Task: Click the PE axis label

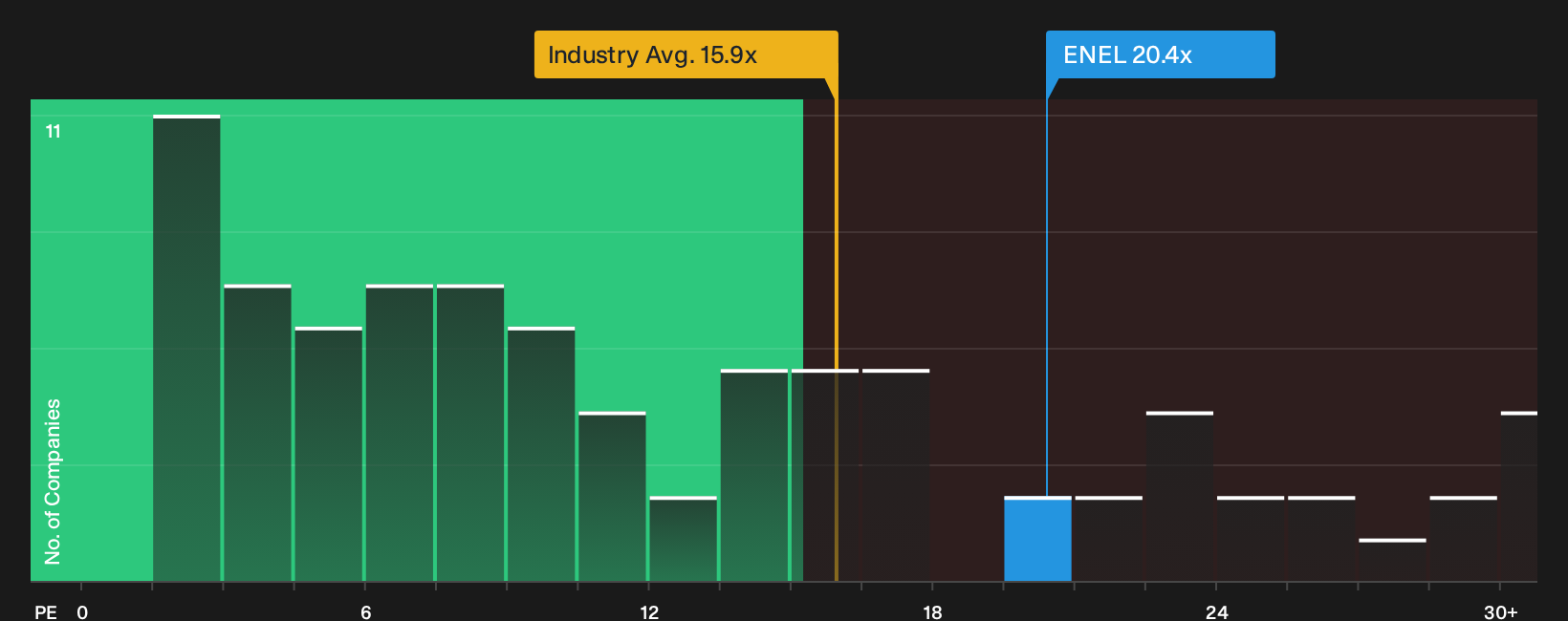Action: click(x=46, y=611)
